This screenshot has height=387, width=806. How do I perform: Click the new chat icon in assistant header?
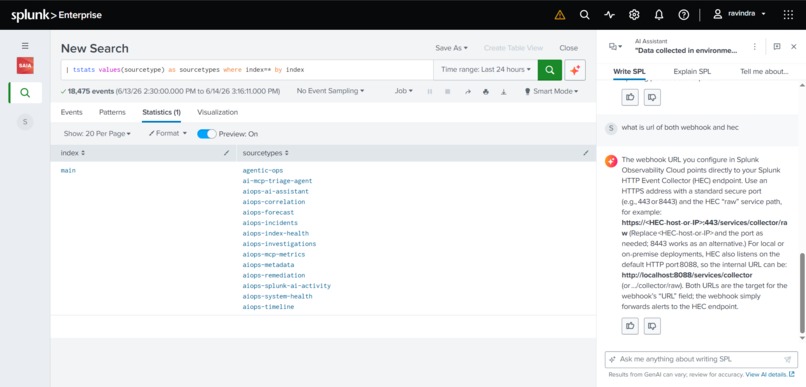pos(777,46)
